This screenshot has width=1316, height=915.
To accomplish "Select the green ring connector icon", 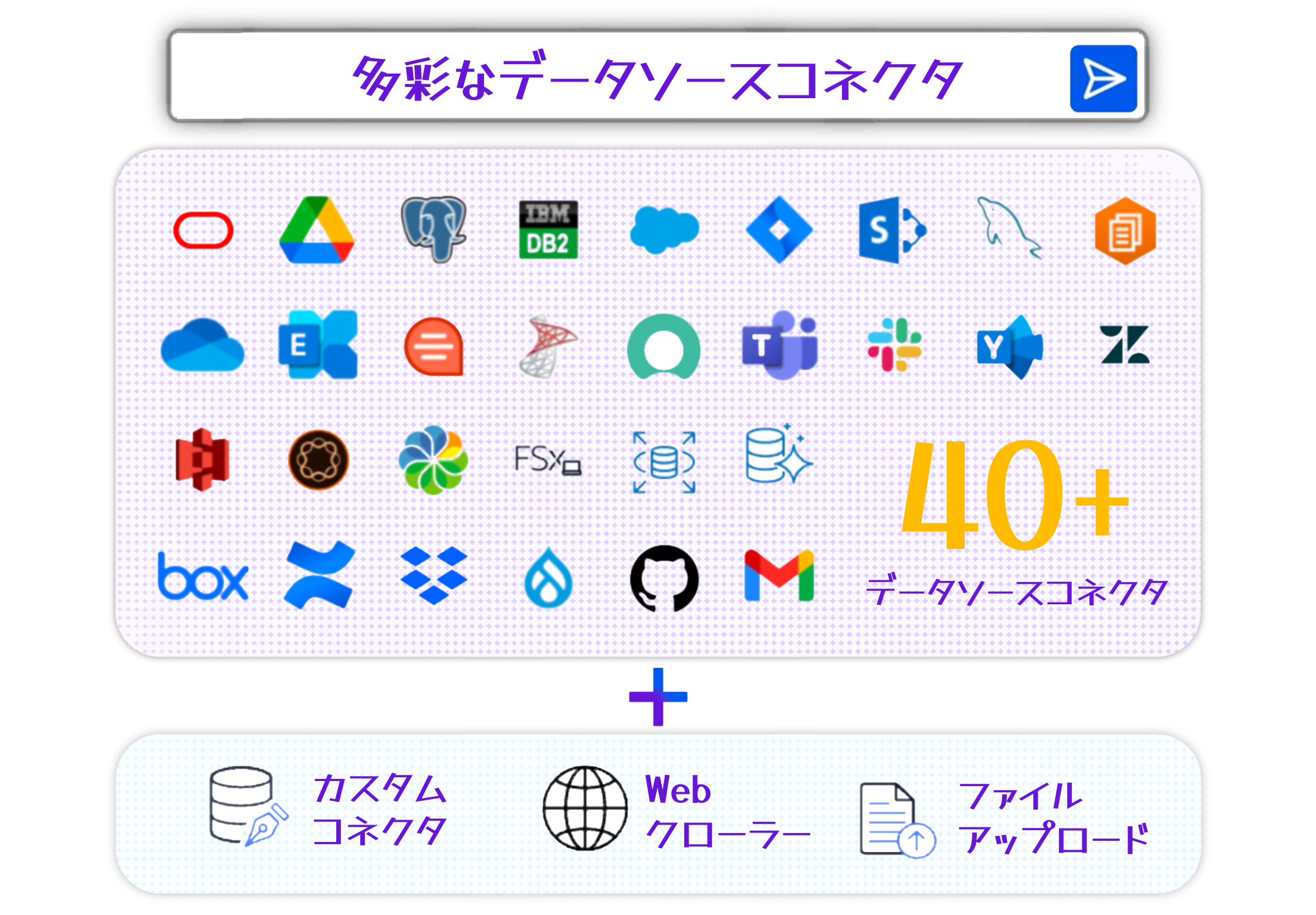I will (664, 346).
